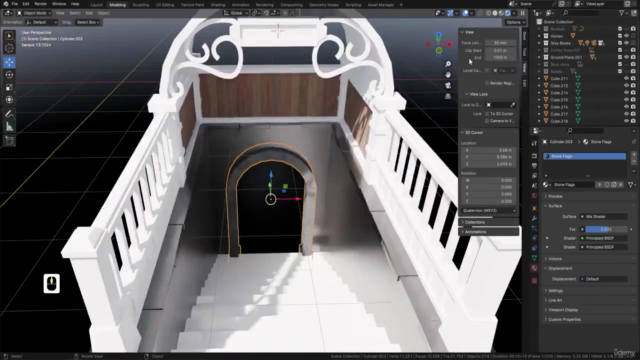Disable render camera for Cube.217
Screen dimensions: 640x360
click(633, 114)
